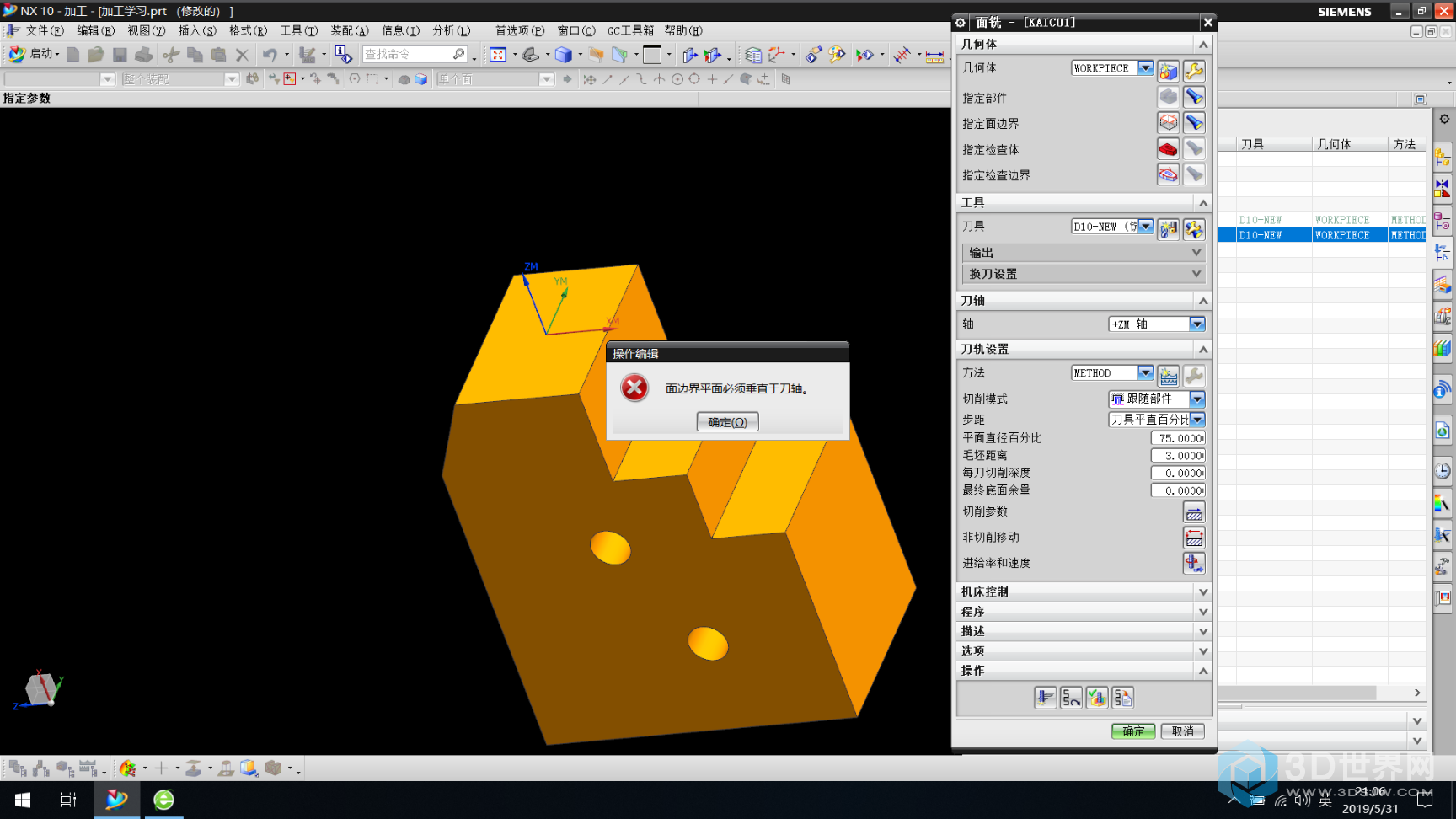Open the 文件 menu
Screen dimensions: 1456x819
(44, 30)
